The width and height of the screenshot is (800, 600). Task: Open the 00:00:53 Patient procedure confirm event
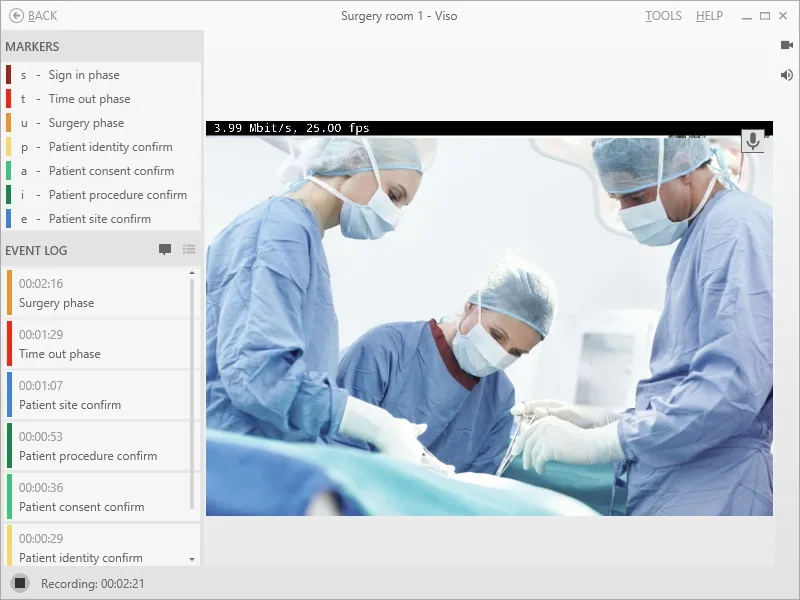click(x=97, y=445)
